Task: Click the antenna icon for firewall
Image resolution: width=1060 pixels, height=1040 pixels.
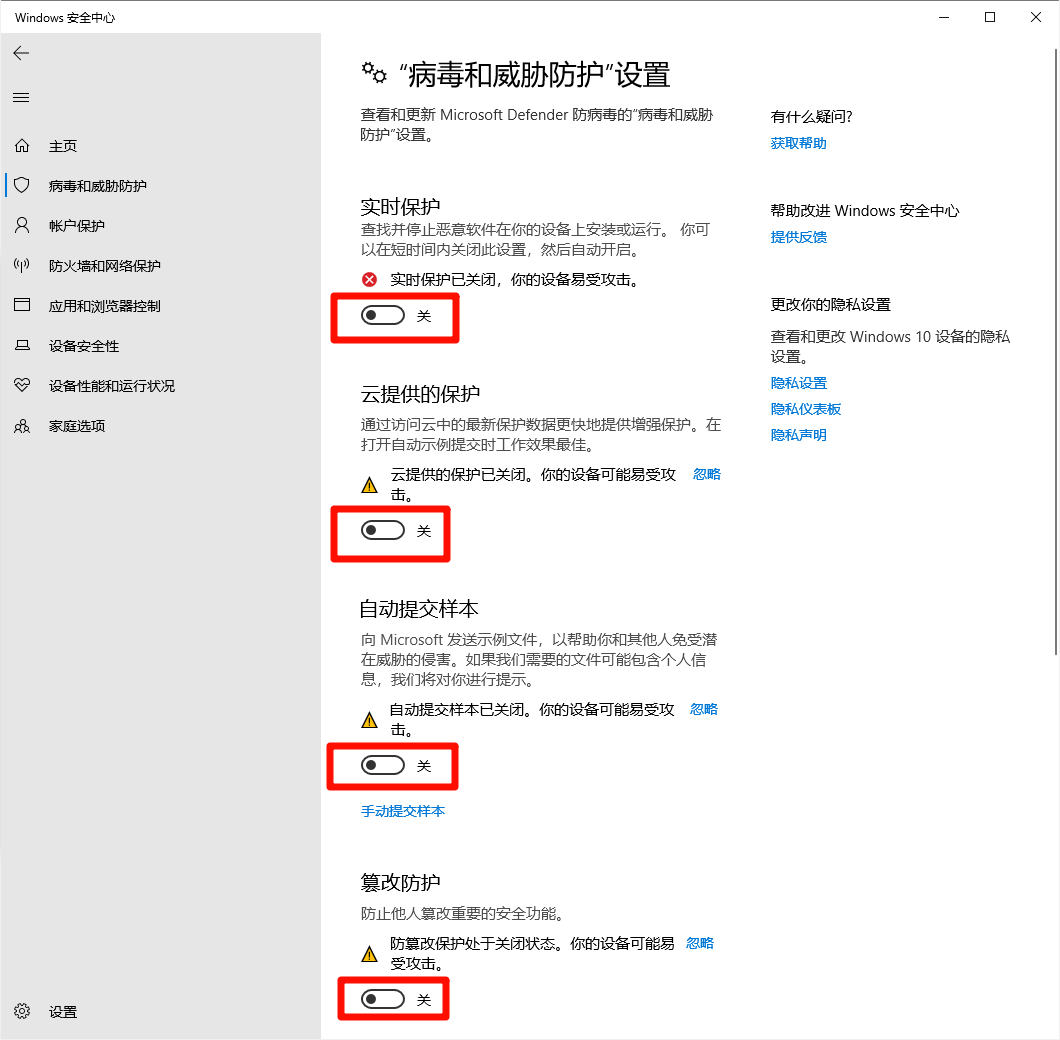Action: (x=22, y=265)
